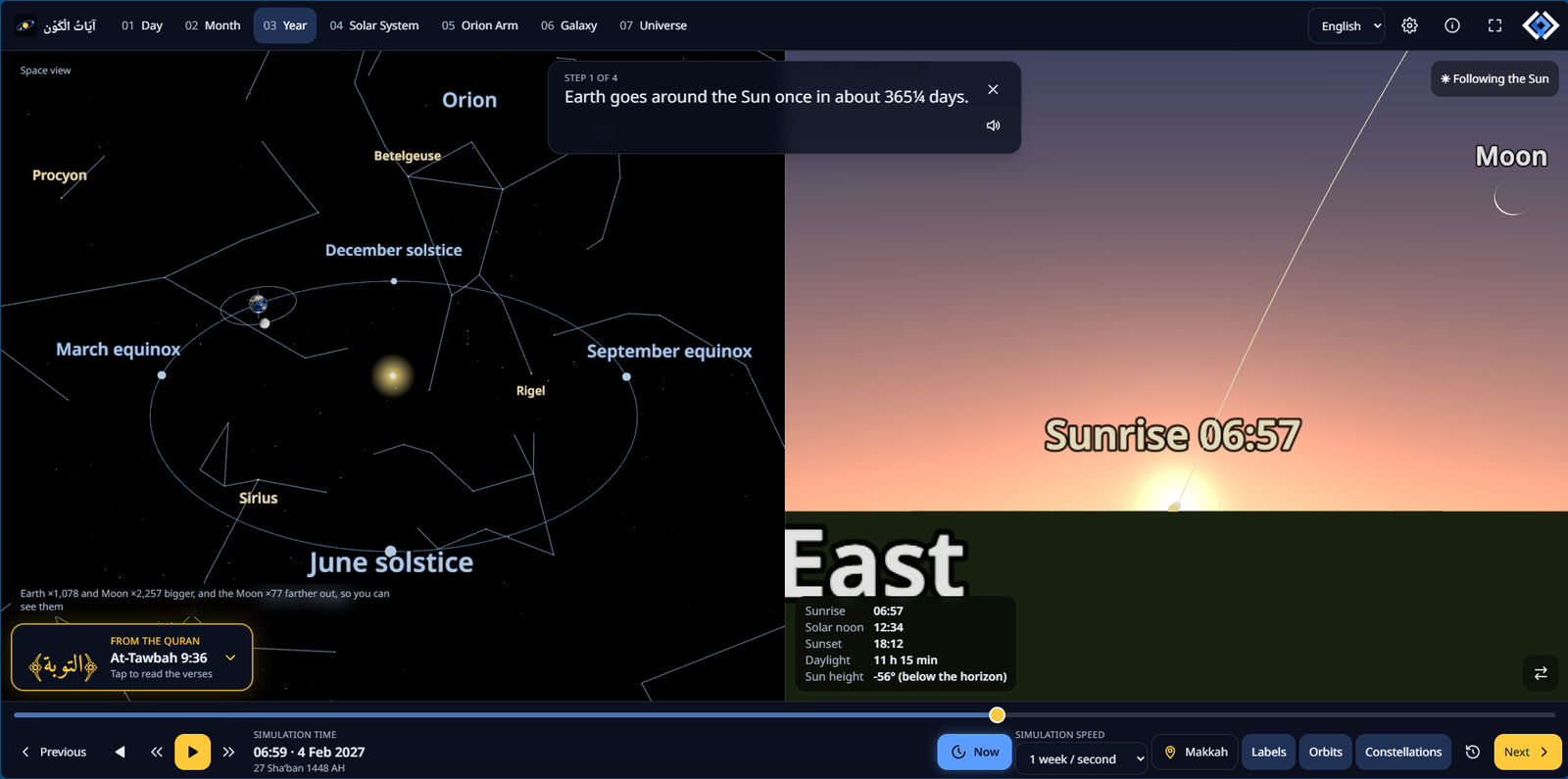
Task: Play narration with the speaker icon
Action: pos(993,125)
